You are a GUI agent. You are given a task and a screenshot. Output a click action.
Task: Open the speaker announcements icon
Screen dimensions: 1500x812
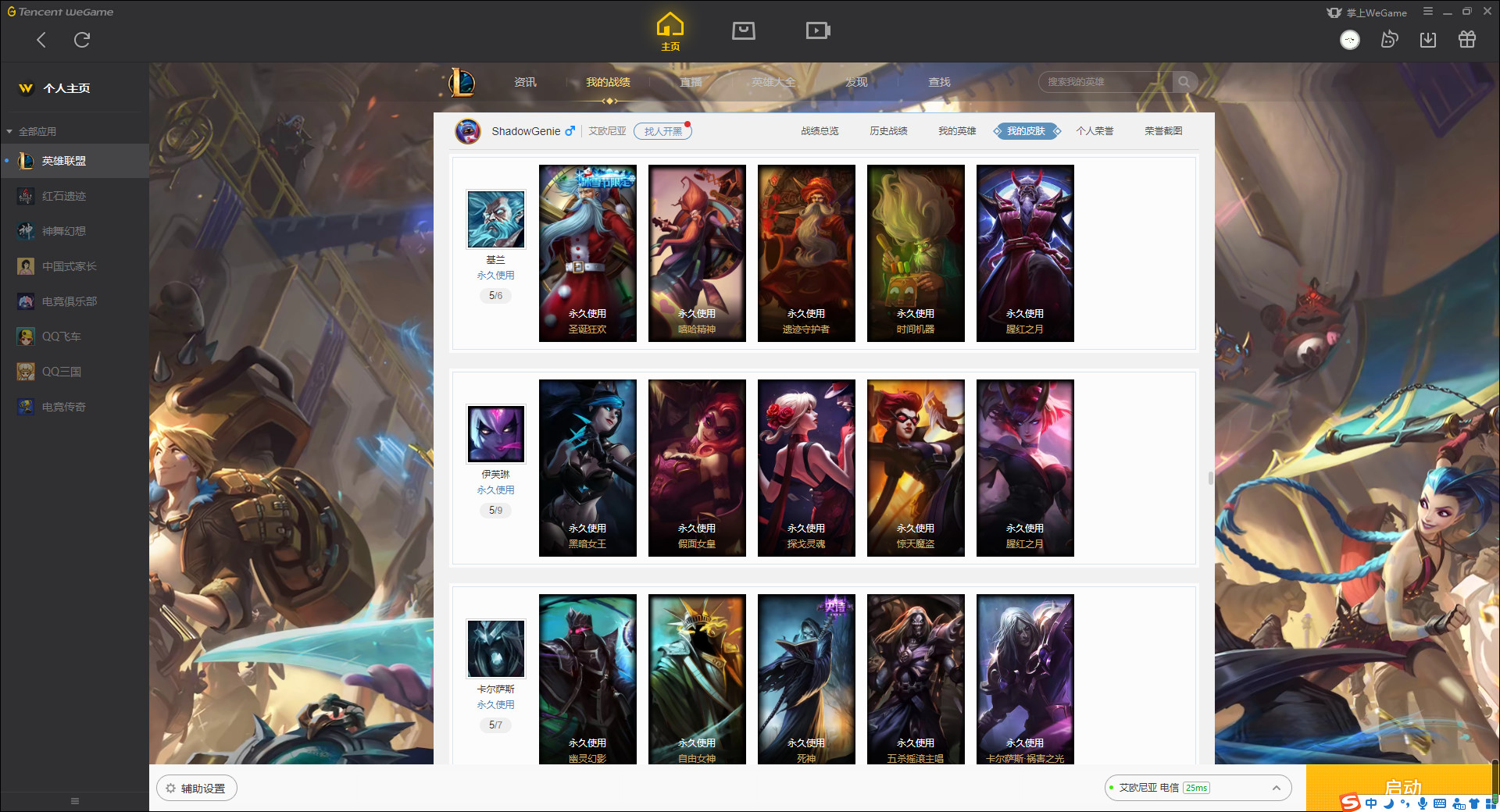point(1389,40)
